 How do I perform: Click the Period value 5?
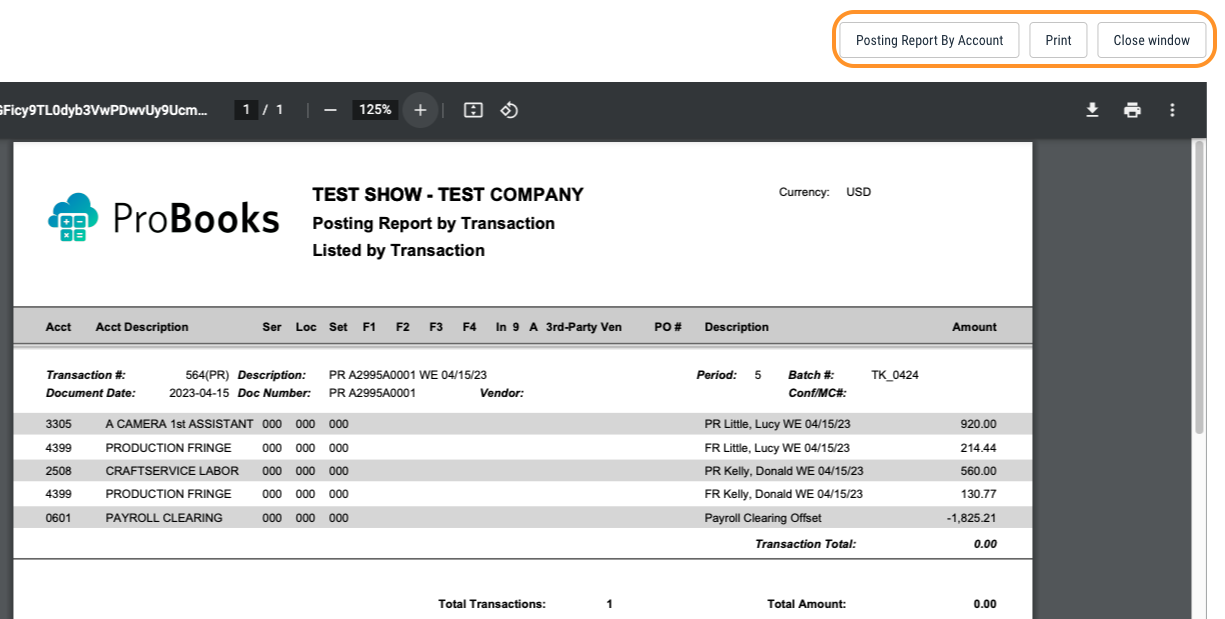point(758,375)
